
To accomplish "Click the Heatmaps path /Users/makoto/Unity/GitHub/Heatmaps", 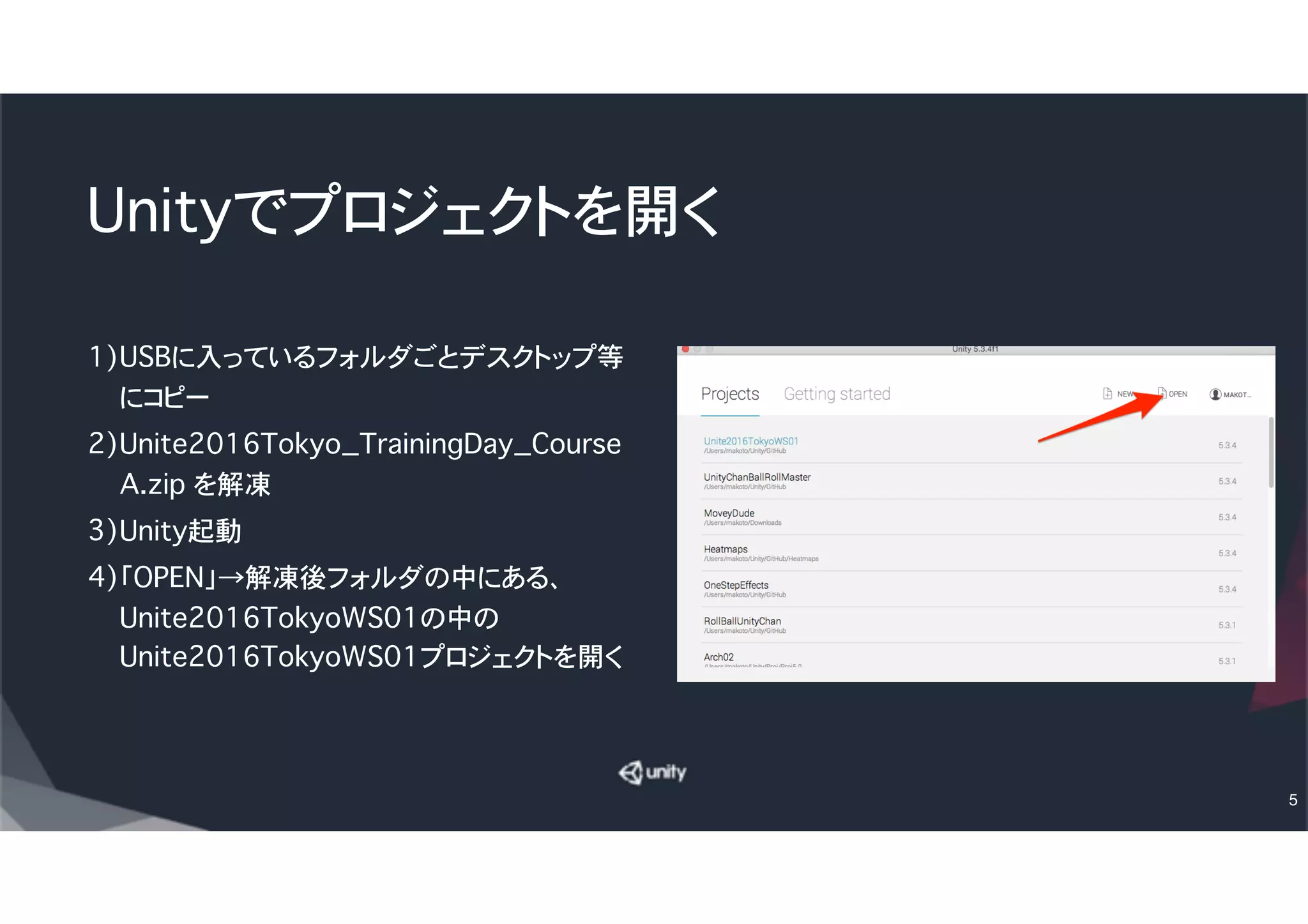I will coord(761,559).
